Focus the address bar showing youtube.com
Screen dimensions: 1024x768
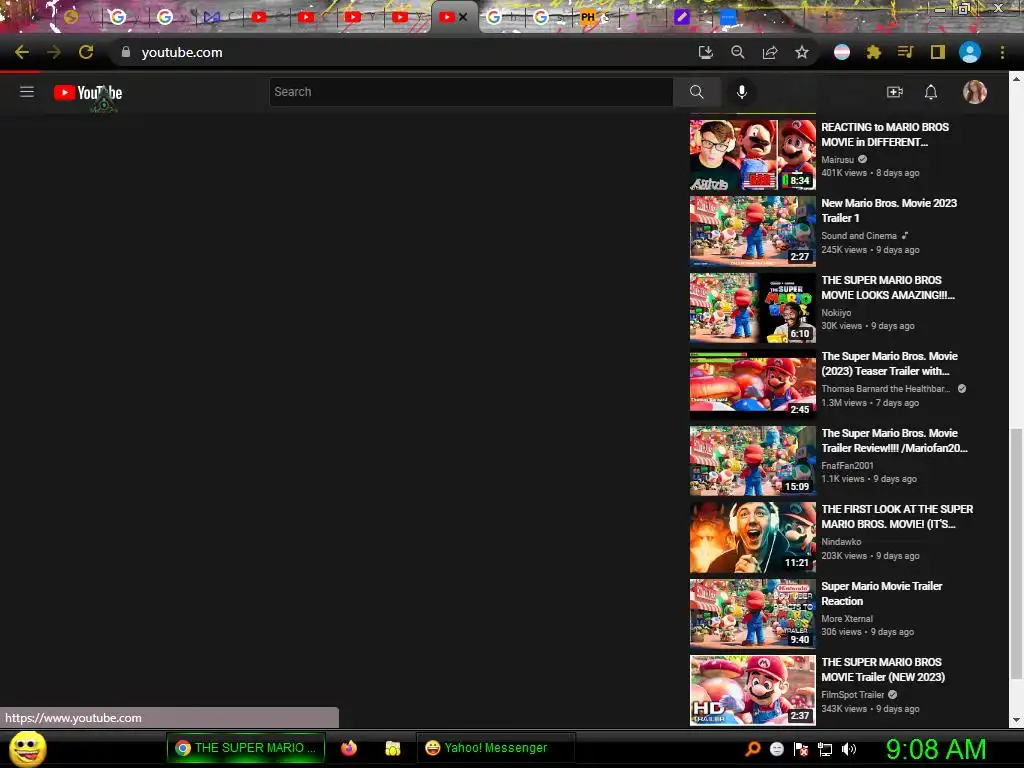405,52
